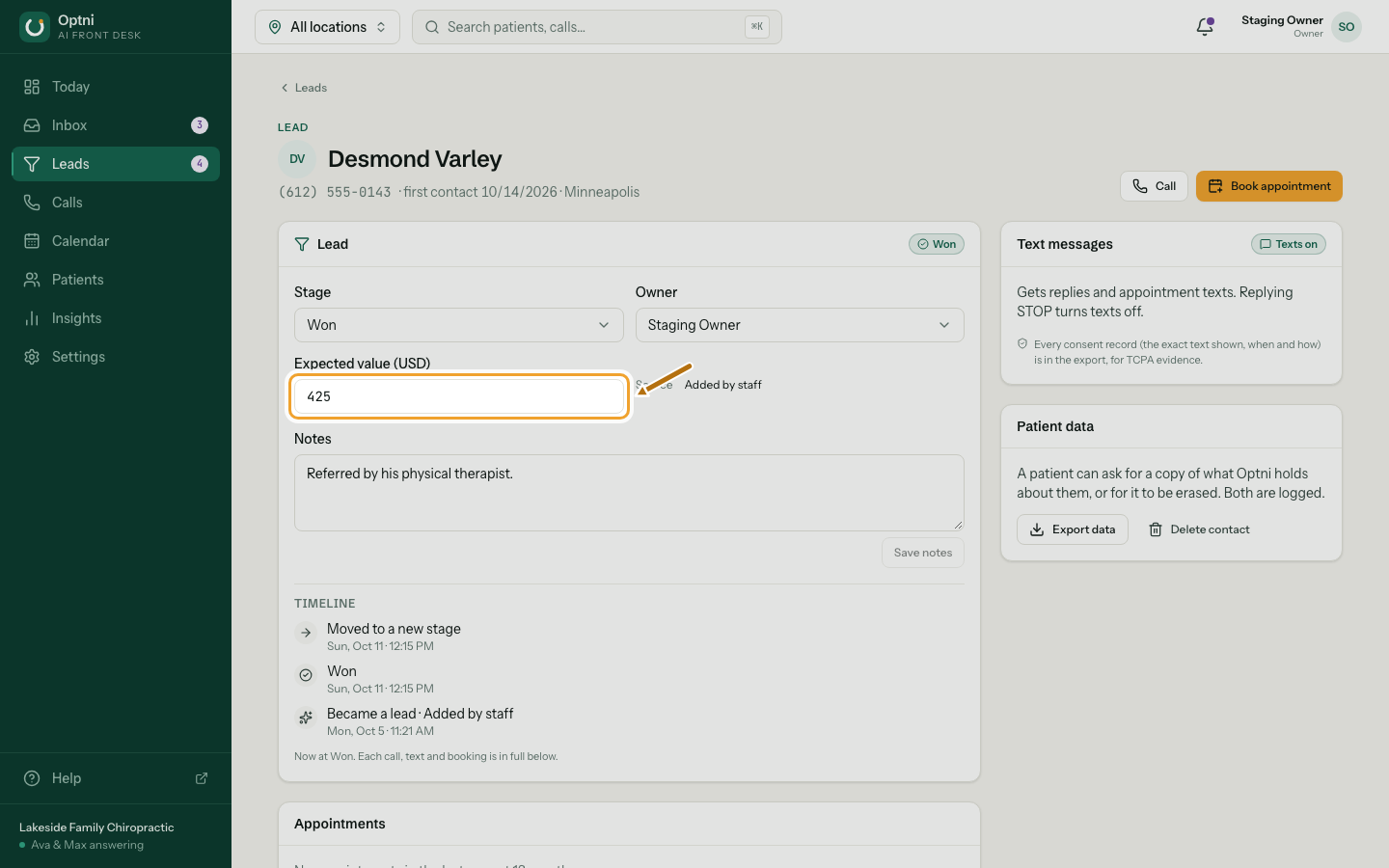Open the SO user avatar menu
The image size is (1389, 868).
(1347, 27)
